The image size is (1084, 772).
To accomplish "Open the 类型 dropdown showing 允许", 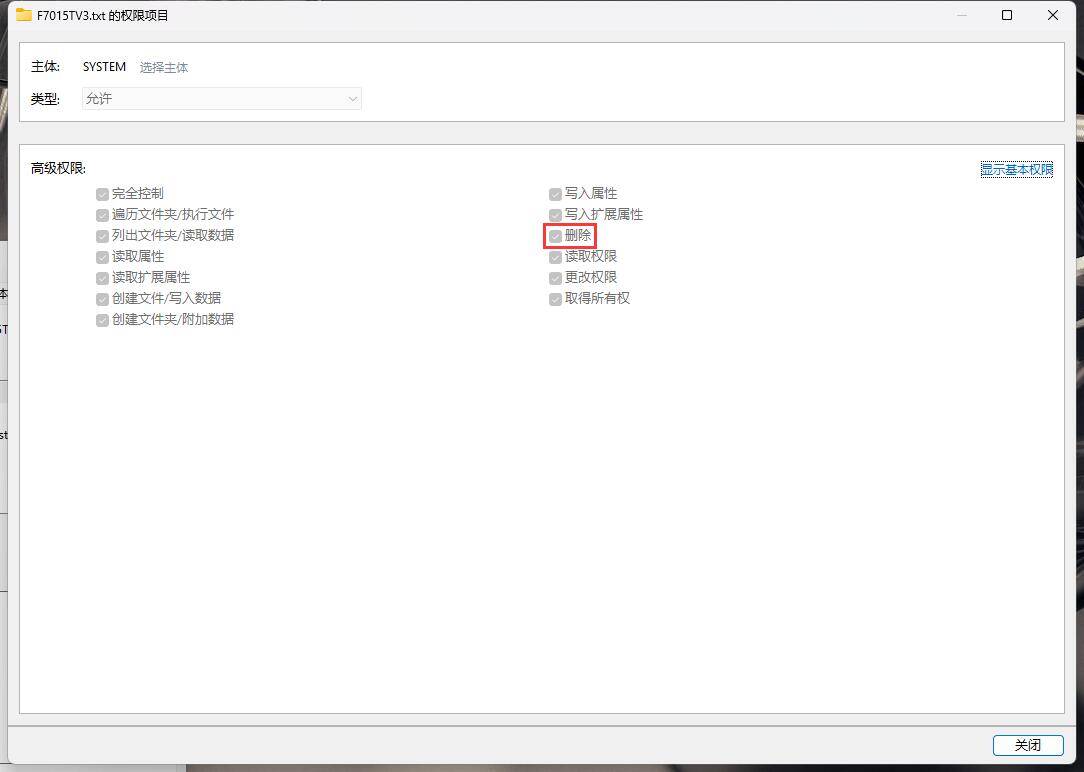I will [x=221, y=98].
